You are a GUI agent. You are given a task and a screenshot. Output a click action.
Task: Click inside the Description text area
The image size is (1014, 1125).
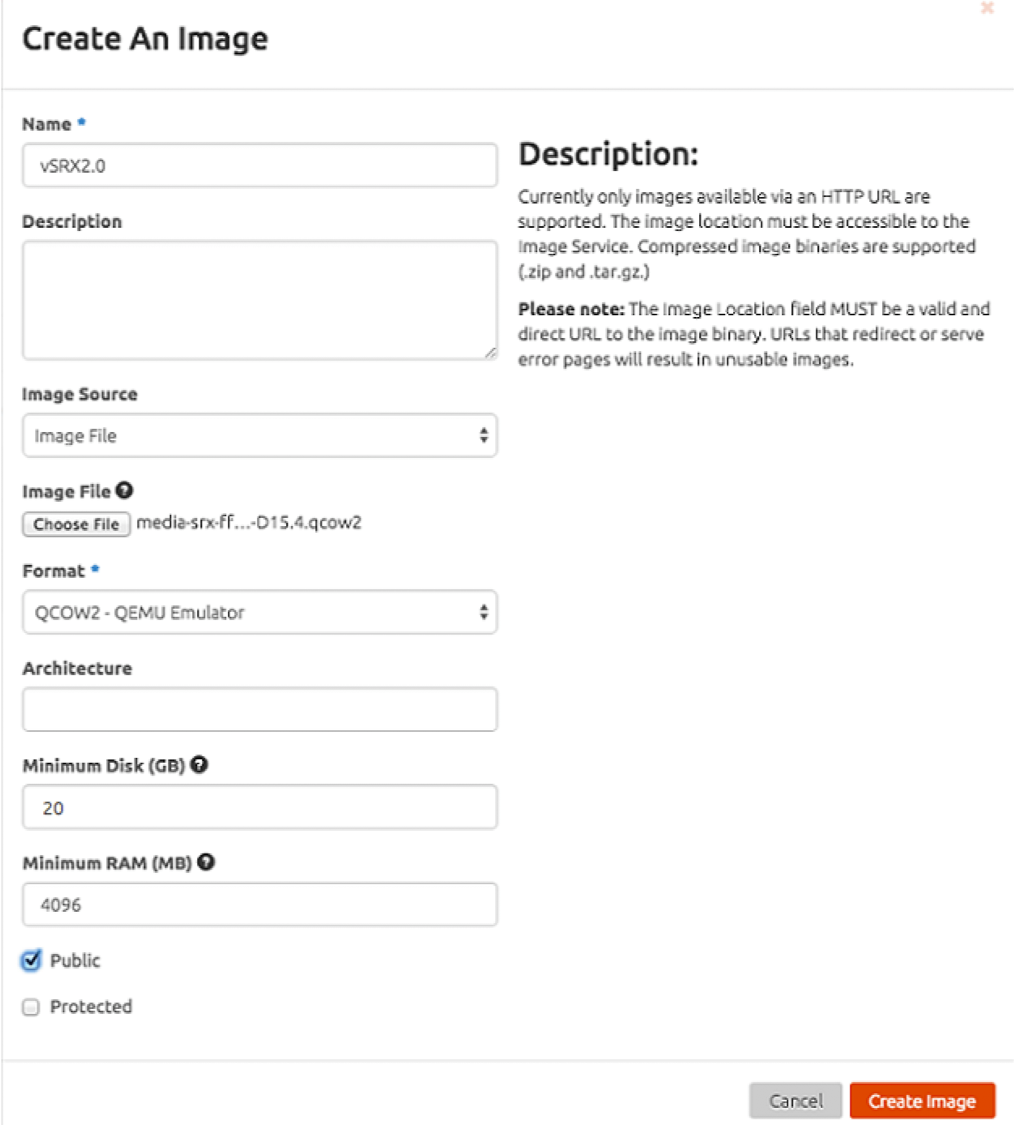tap(259, 300)
